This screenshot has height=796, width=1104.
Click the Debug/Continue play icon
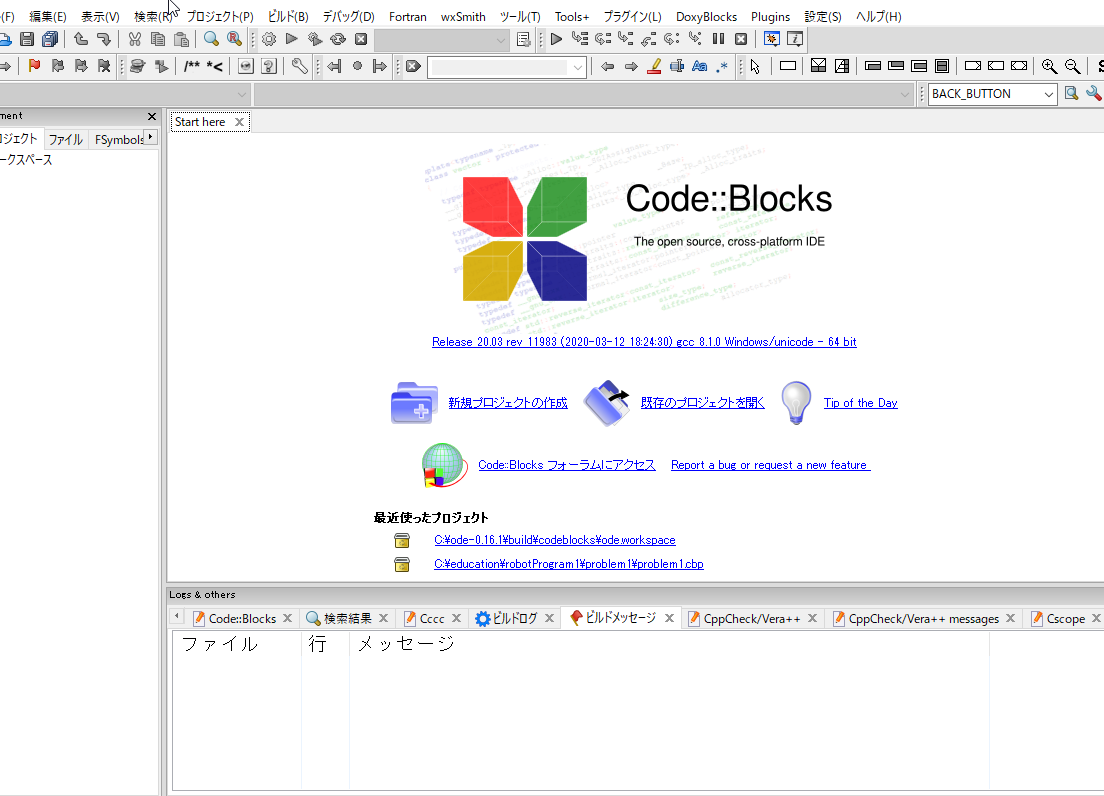556,39
